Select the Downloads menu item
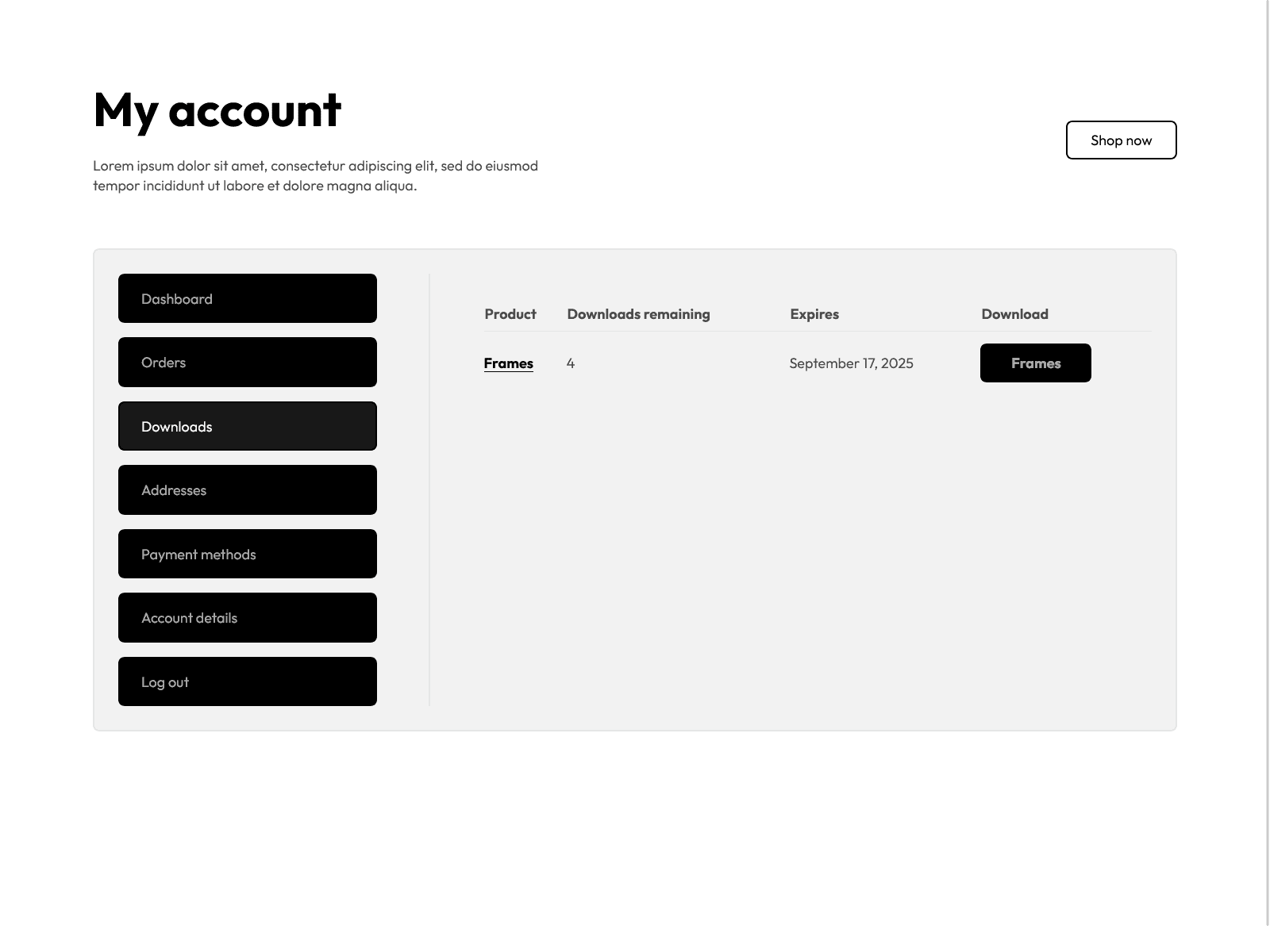Screen dimensions: 1270x952 pos(248,426)
